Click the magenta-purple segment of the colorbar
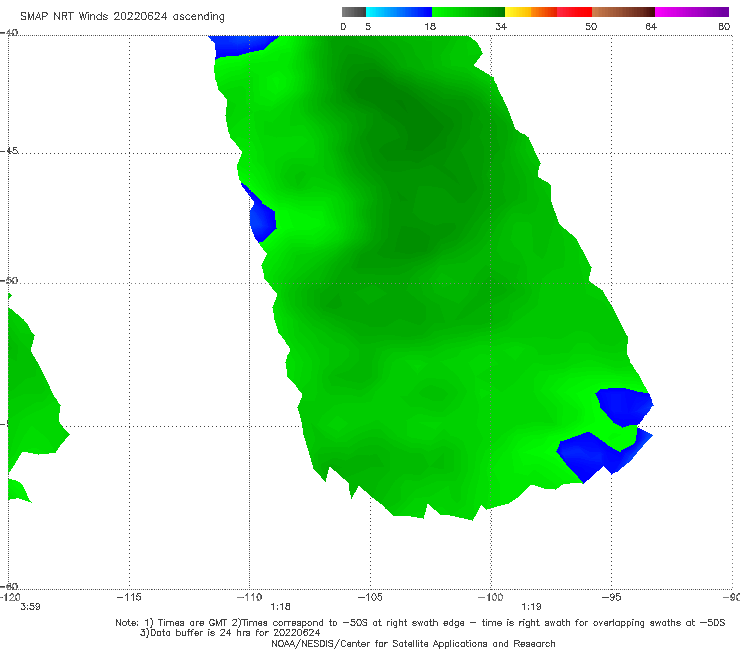Image resolution: width=740 pixels, height=650 pixels. click(692, 12)
